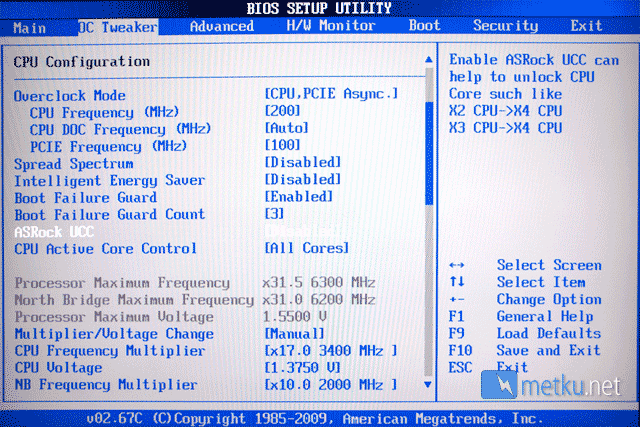Select the CPU Voltage label
The height and width of the screenshot is (427, 640).
58,368
